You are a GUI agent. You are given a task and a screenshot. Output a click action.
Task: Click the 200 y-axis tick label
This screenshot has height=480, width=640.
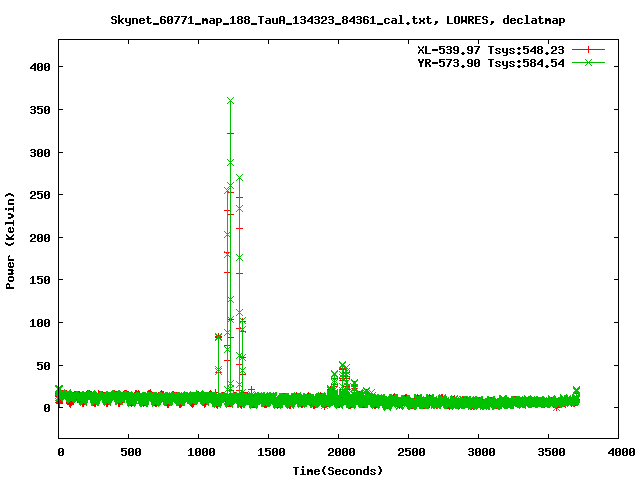click(x=40, y=238)
